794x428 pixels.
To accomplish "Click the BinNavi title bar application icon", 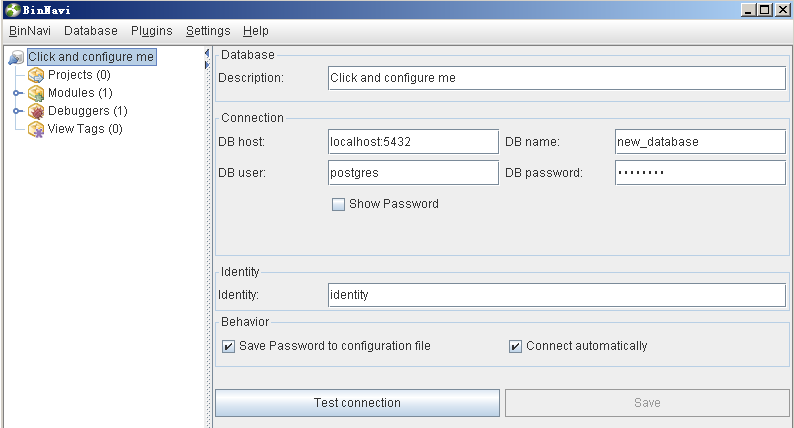I will pyautogui.click(x=13, y=10).
